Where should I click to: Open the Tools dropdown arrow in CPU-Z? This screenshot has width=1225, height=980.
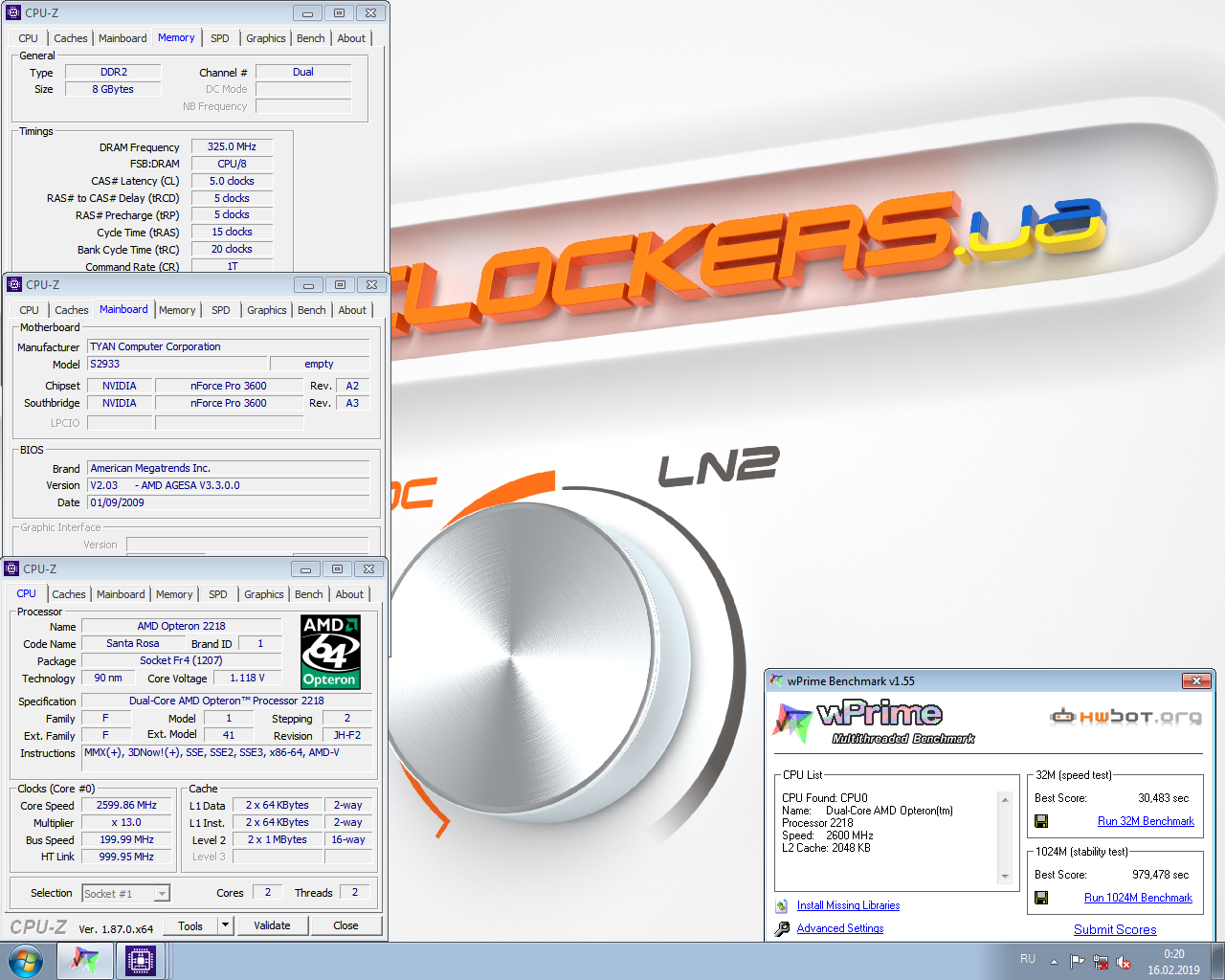225,925
